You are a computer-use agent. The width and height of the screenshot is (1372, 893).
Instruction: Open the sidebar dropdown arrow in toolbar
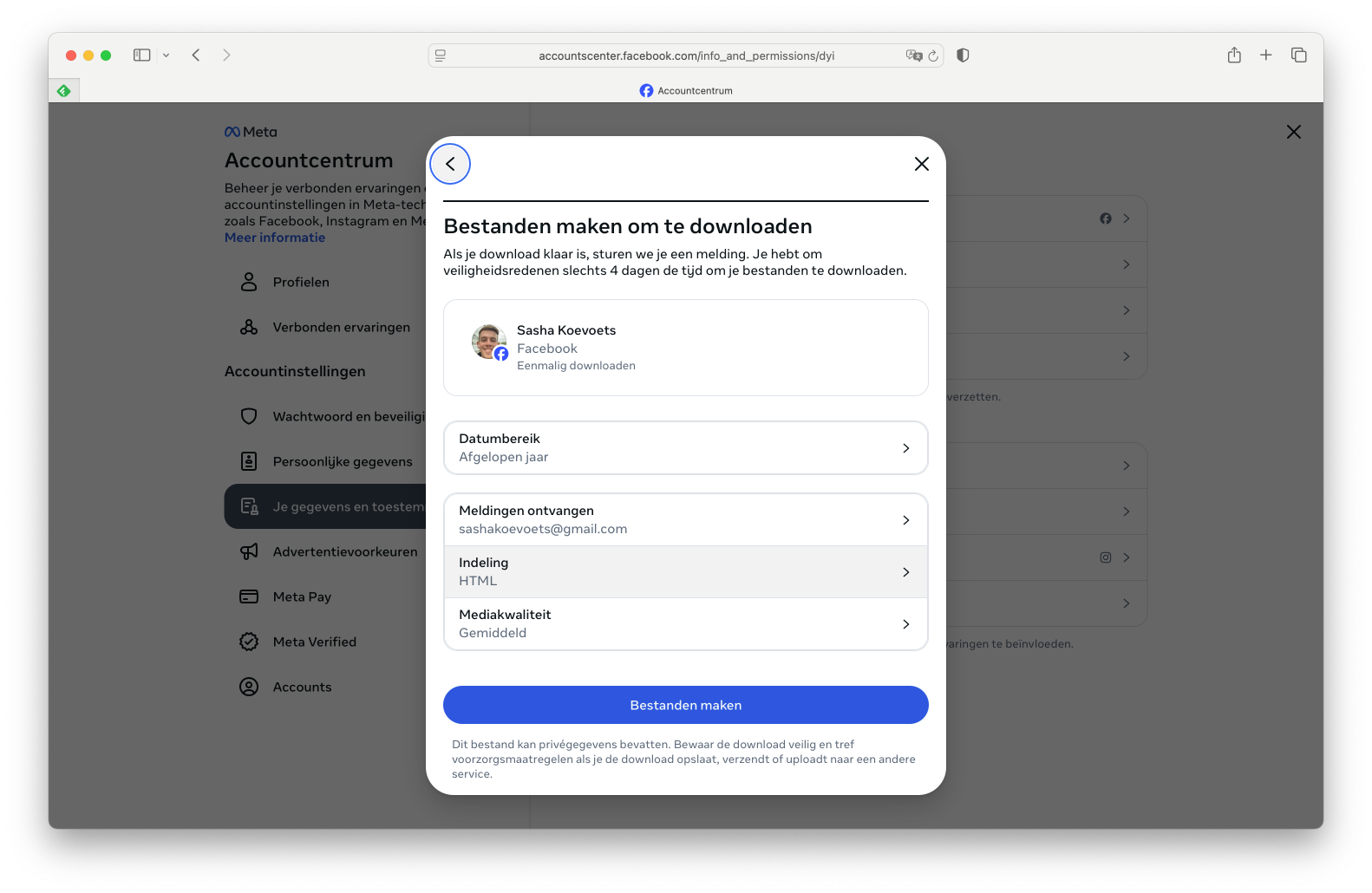tap(166, 55)
